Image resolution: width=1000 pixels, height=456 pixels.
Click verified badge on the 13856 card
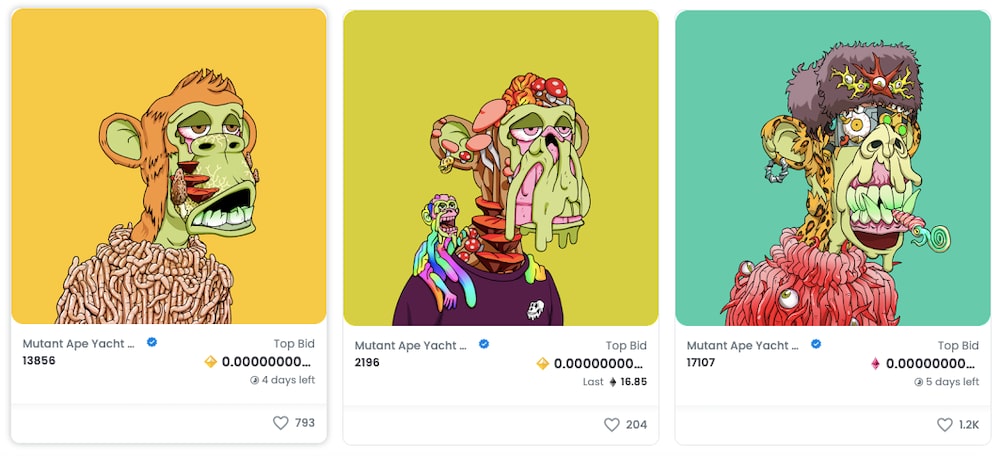tap(152, 342)
